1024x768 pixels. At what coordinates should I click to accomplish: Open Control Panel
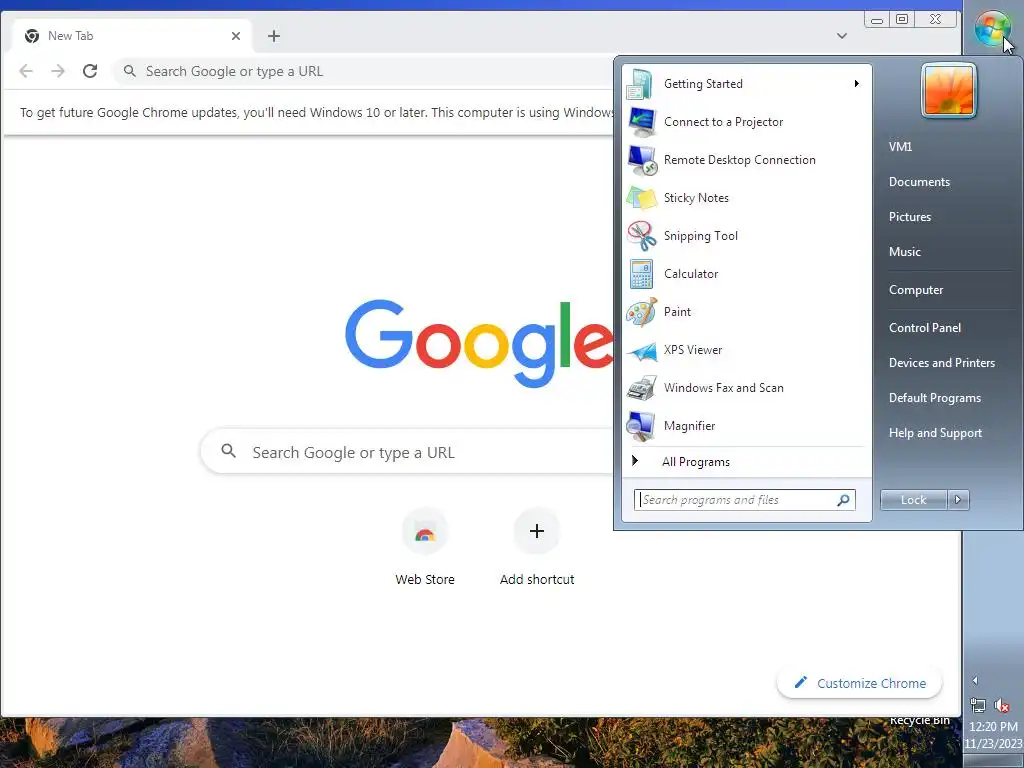[x=925, y=328]
